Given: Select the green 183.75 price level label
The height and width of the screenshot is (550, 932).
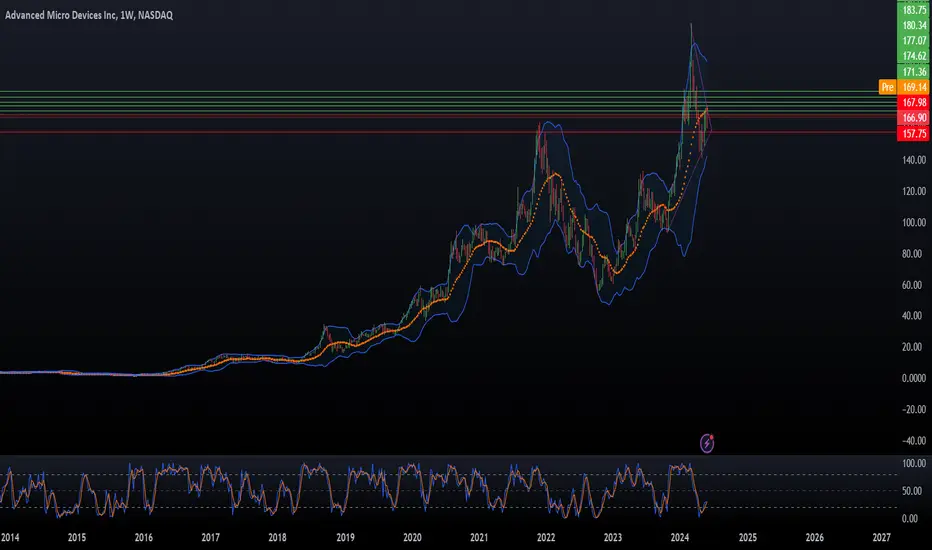Looking at the screenshot, I should 914,10.
